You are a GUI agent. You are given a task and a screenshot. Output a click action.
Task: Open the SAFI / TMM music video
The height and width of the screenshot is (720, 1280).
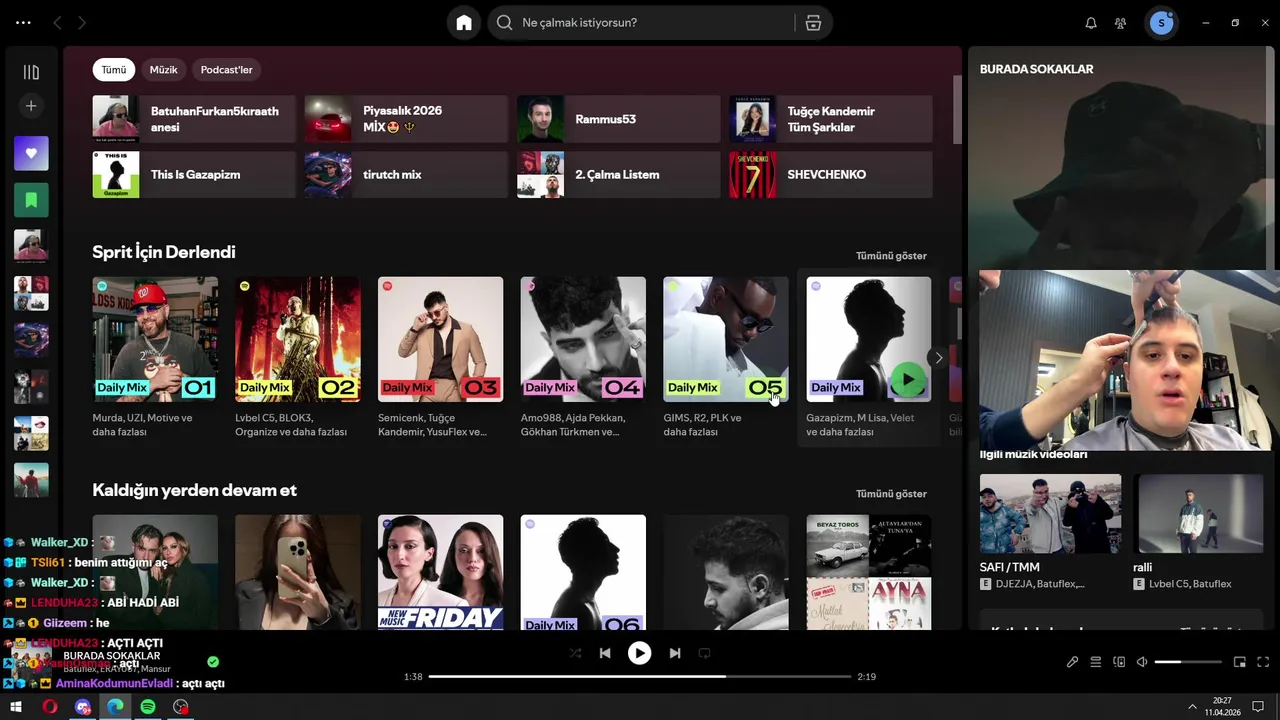click(x=1050, y=514)
